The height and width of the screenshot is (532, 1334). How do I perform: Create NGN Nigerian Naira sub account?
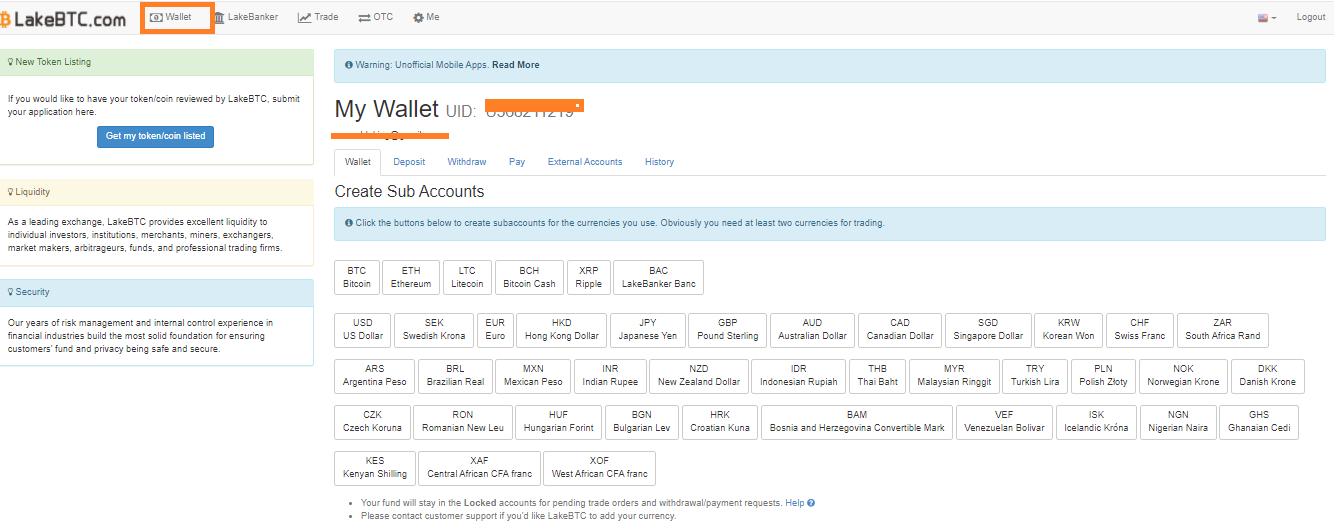point(1179,422)
